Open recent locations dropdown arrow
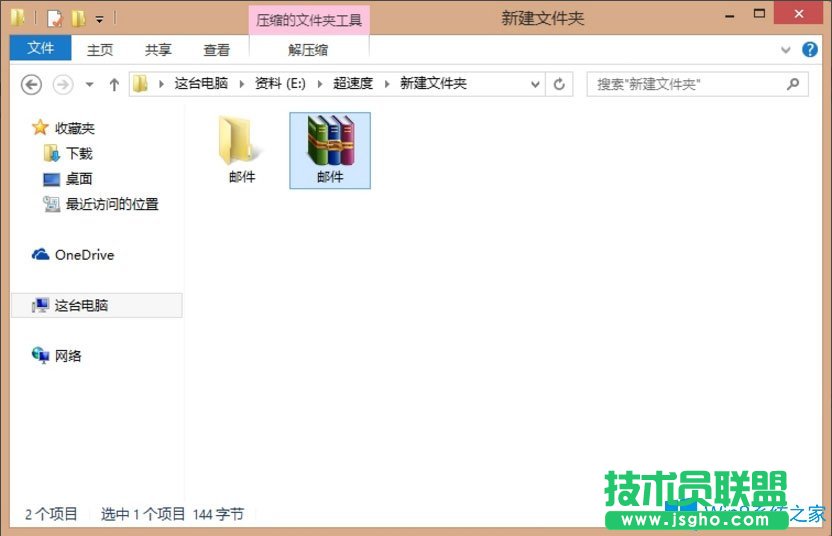 pyautogui.click(x=90, y=84)
